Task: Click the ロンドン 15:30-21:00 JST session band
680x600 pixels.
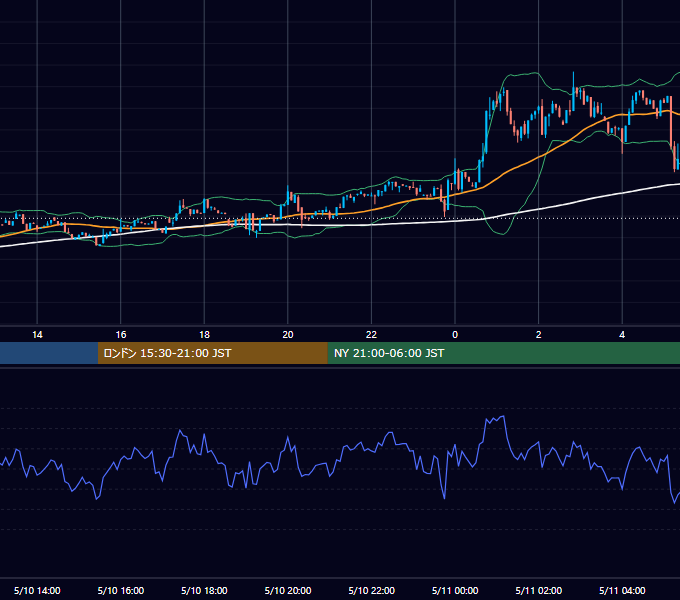Action: point(212,353)
